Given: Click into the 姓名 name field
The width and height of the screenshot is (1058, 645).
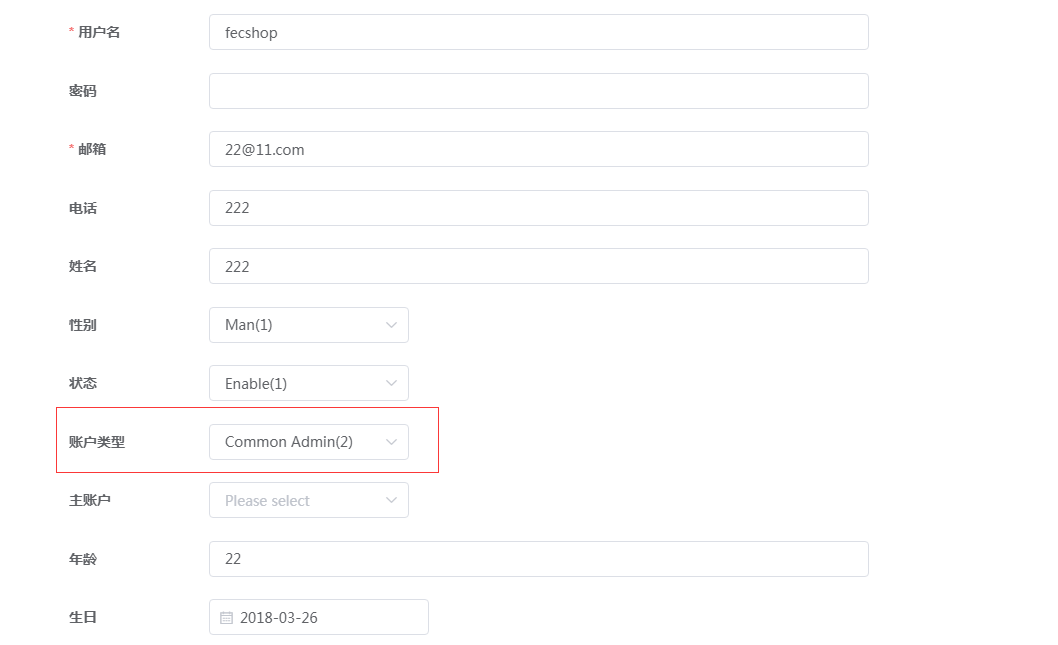Looking at the screenshot, I should (x=538, y=266).
